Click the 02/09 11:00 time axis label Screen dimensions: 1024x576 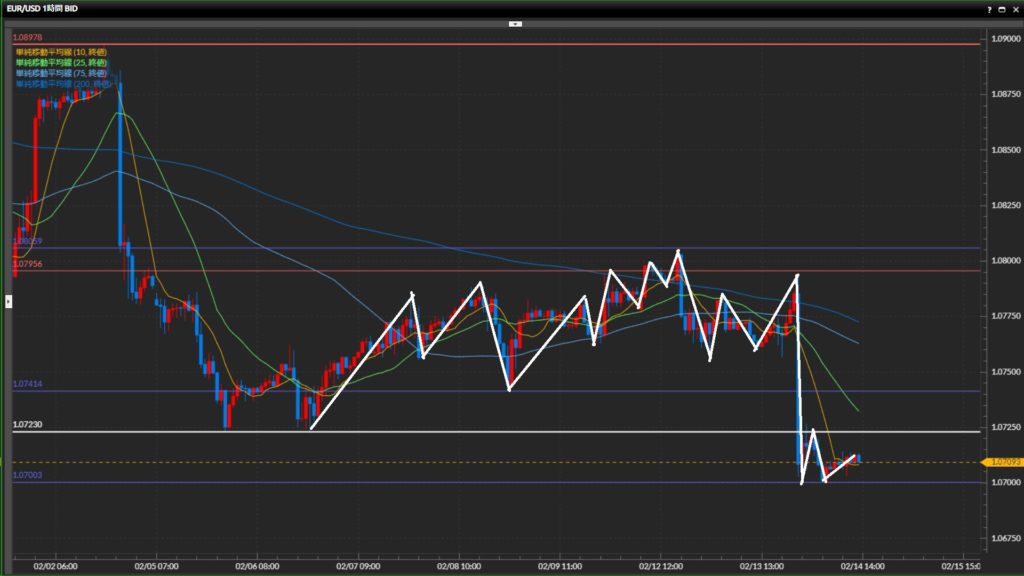coord(560,564)
